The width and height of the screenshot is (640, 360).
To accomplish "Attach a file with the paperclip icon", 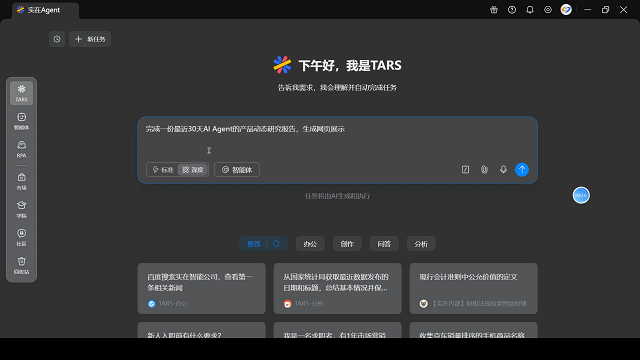I will (484, 169).
